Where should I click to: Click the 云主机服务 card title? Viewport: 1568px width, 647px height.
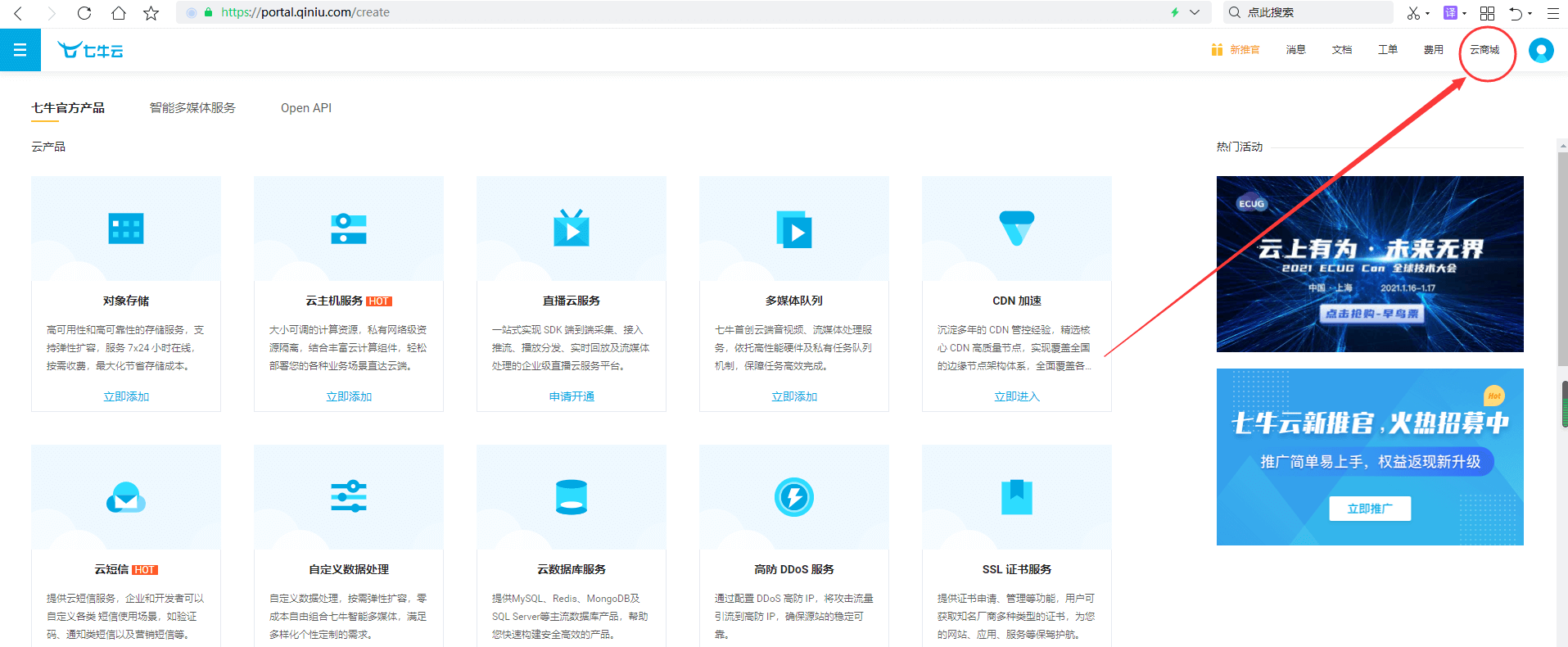point(334,301)
